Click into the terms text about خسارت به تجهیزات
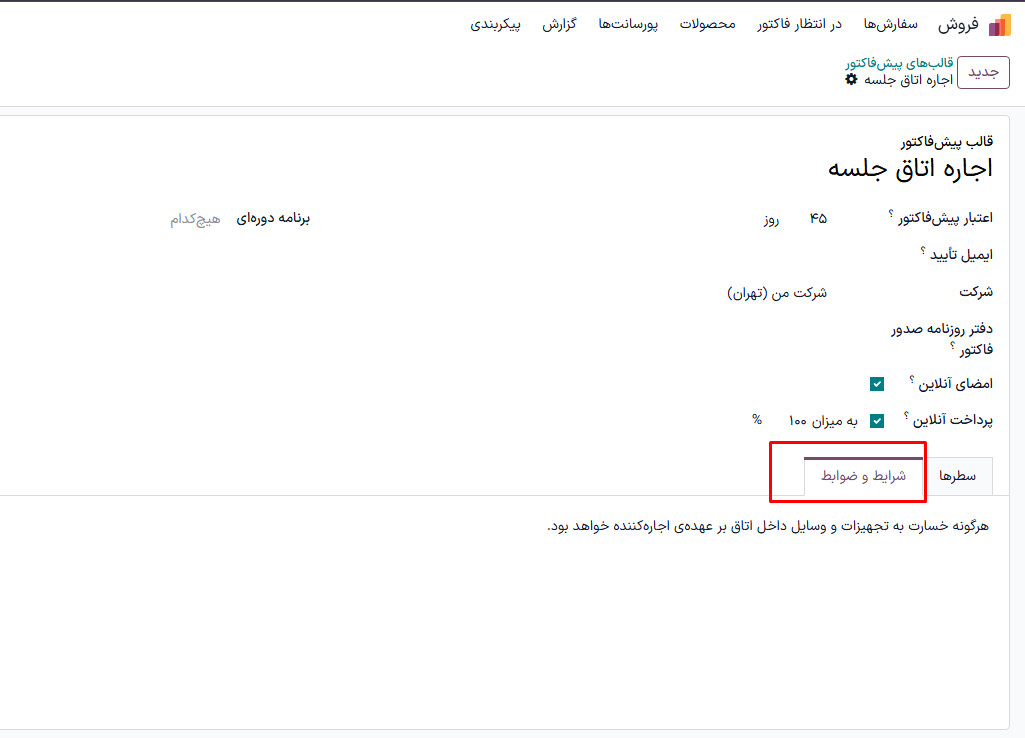Screen dimensions: 1025x738 coord(768,526)
